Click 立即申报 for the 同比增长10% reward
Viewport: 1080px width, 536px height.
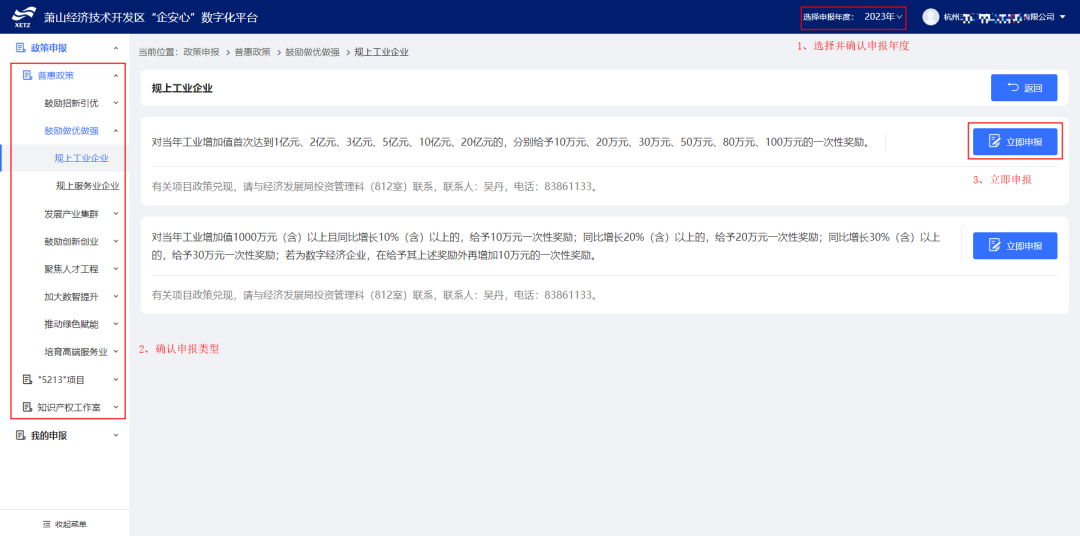click(1015, 245)
